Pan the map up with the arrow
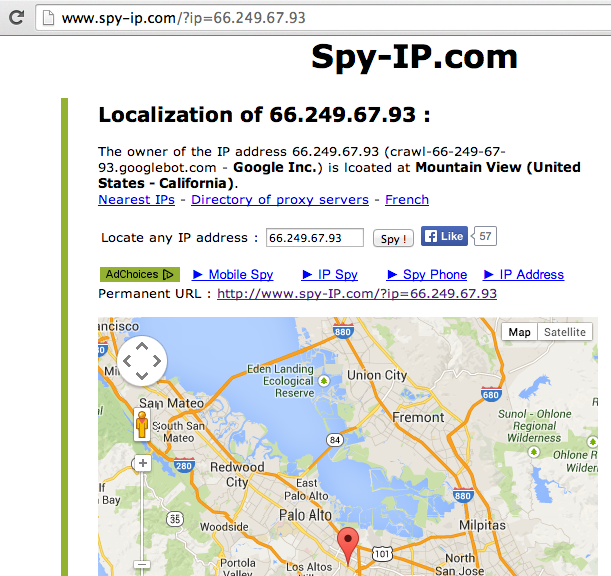The image size is (611, 576). [142, 346]
